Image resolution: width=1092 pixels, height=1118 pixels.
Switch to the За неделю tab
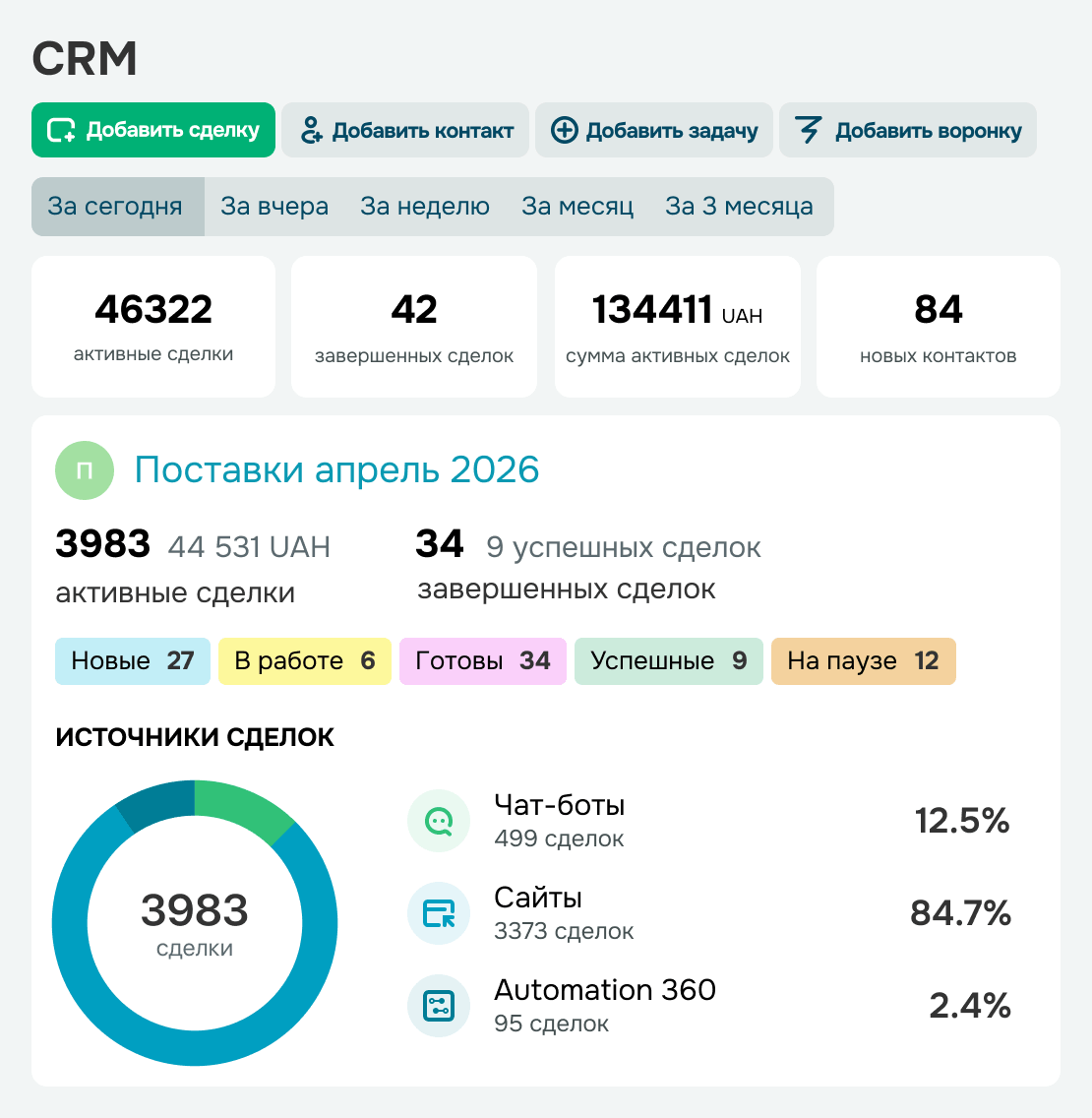click(425, 206)
